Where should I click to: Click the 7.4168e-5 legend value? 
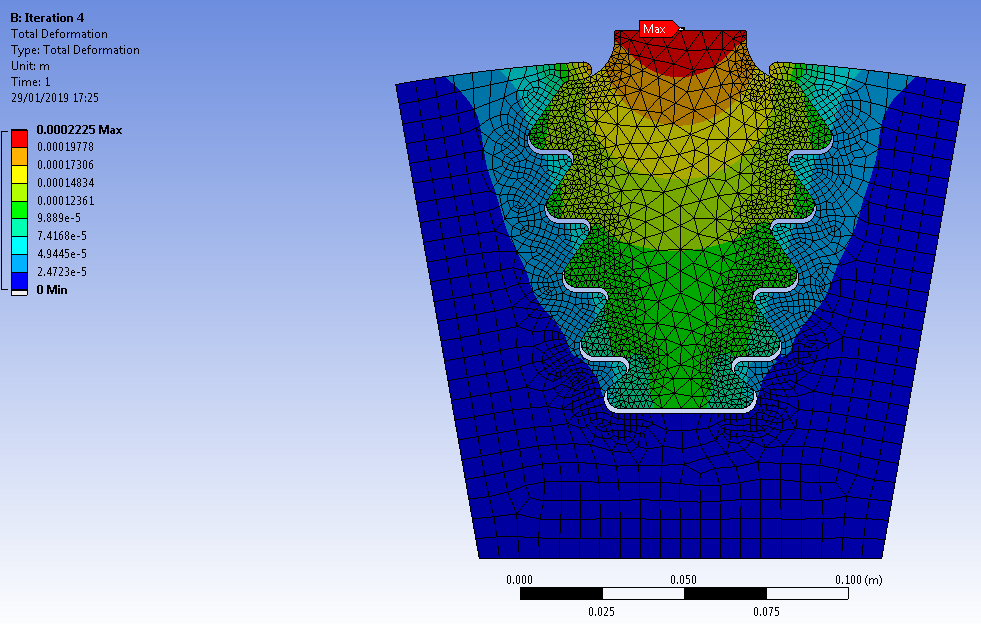coord(62,236)
